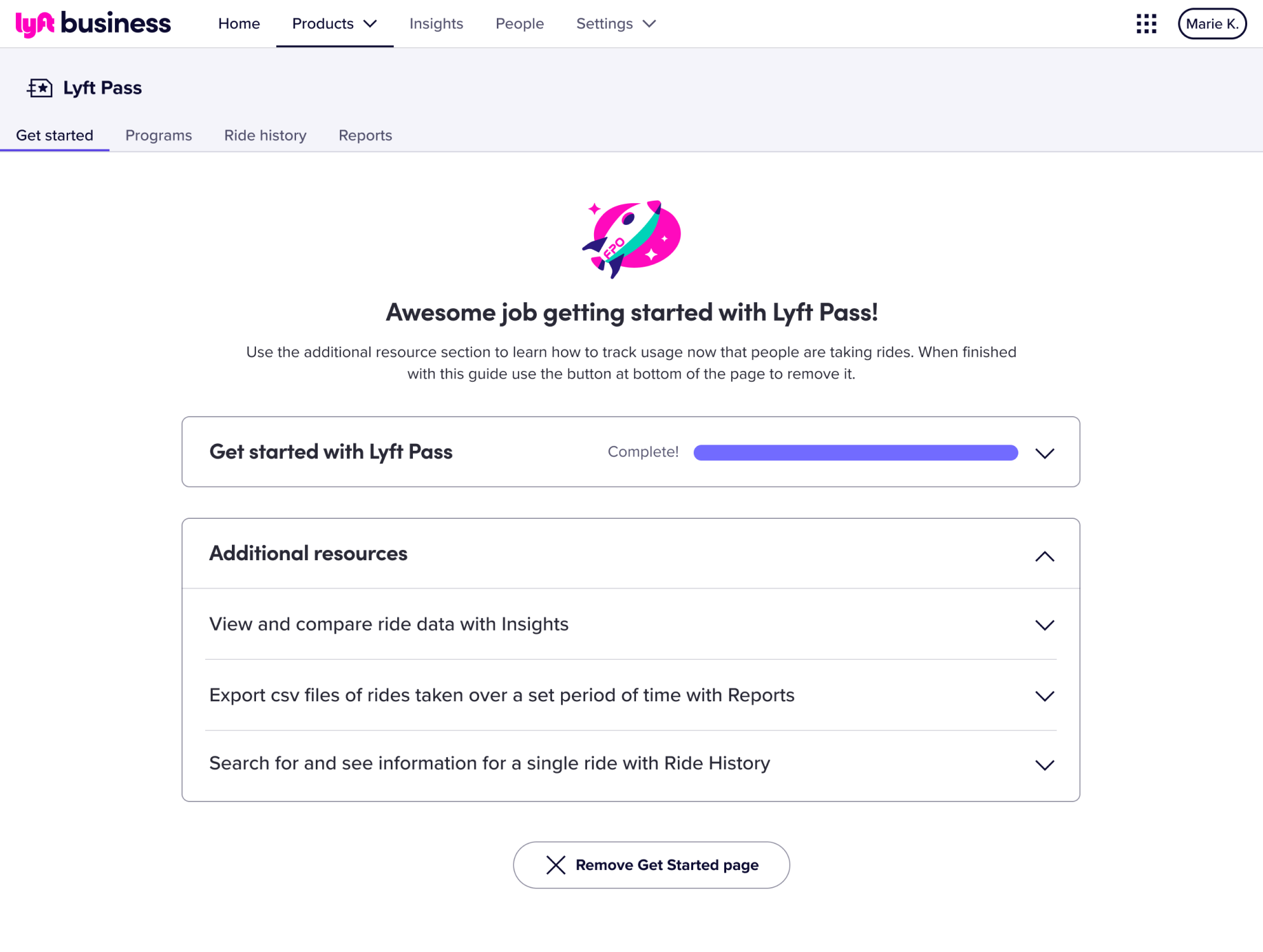Viewport: 1263px width, 952px height.
Task: Click the Lyft Pass ticket icon
Action: pos(40,88)
